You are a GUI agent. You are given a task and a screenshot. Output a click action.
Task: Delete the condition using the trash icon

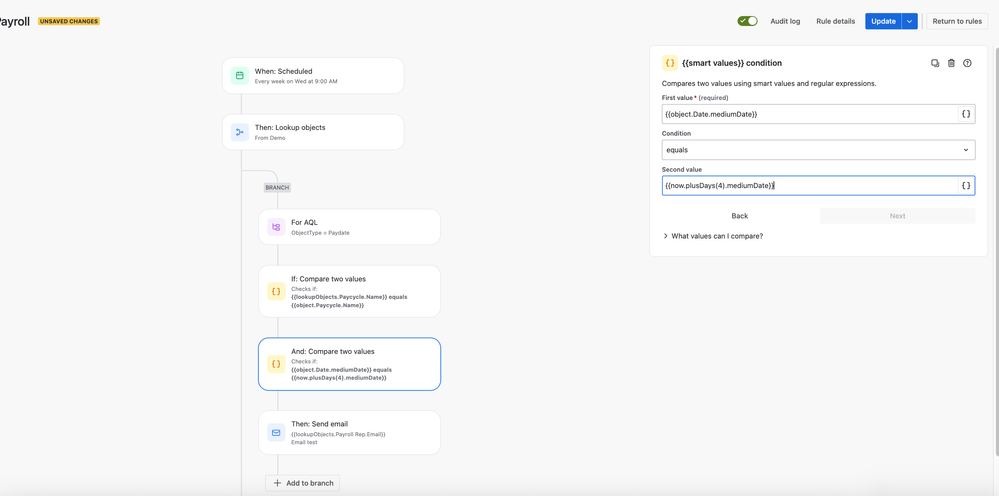coord(951,63)
